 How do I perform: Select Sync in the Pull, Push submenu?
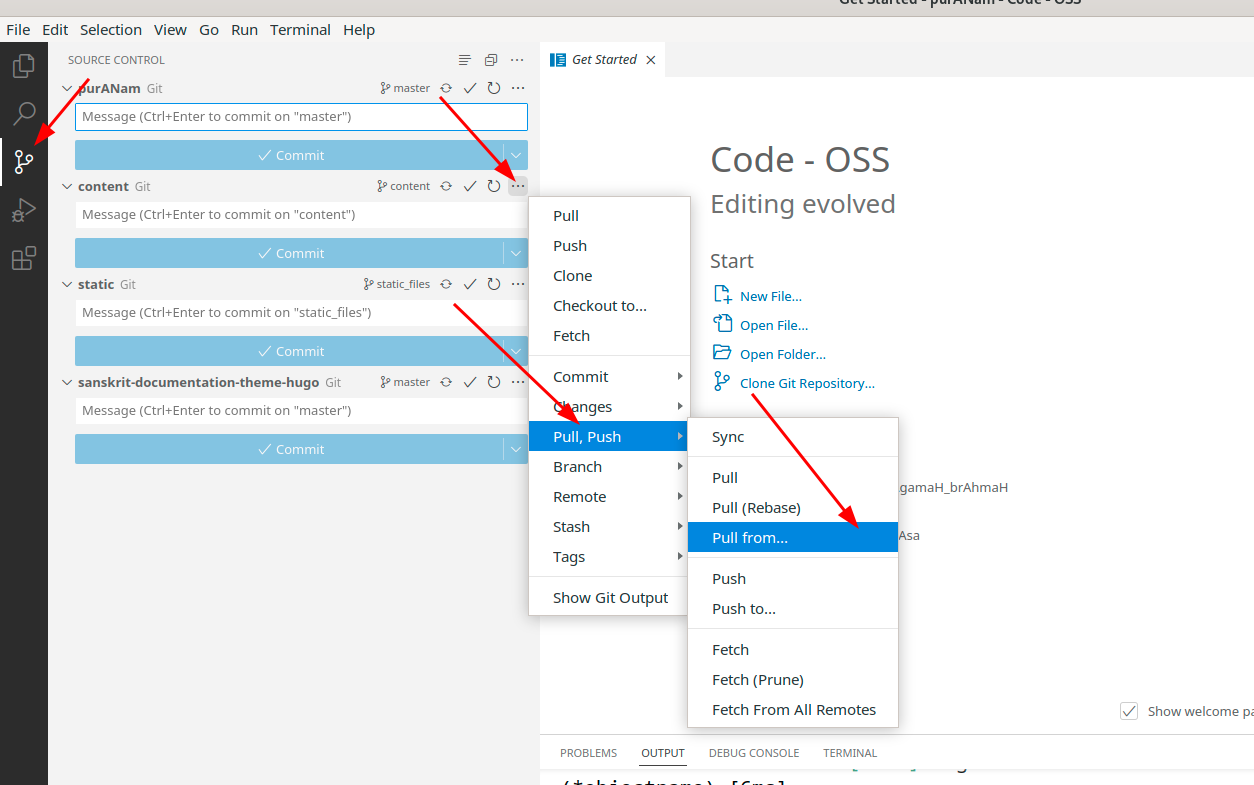[793, 437]
